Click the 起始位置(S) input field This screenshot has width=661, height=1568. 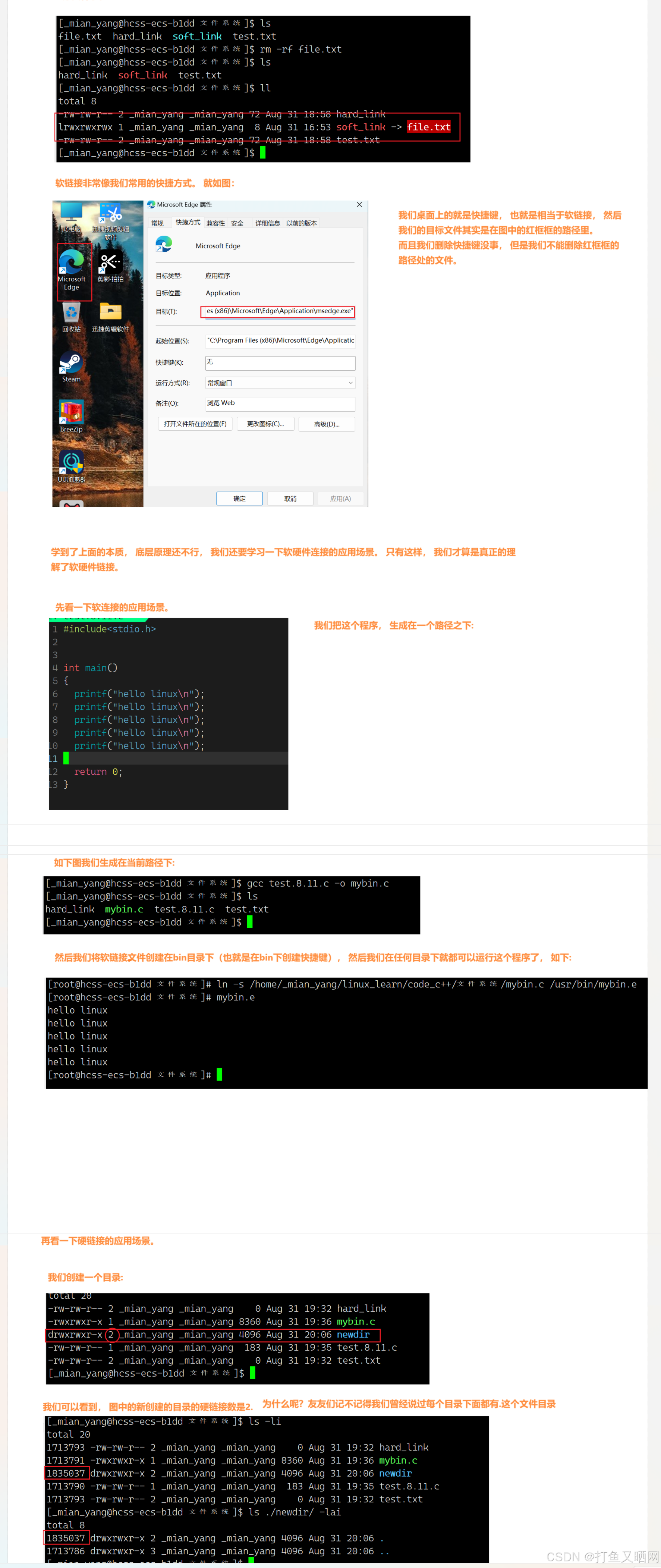pyautogui.click(x=280, y=341)
